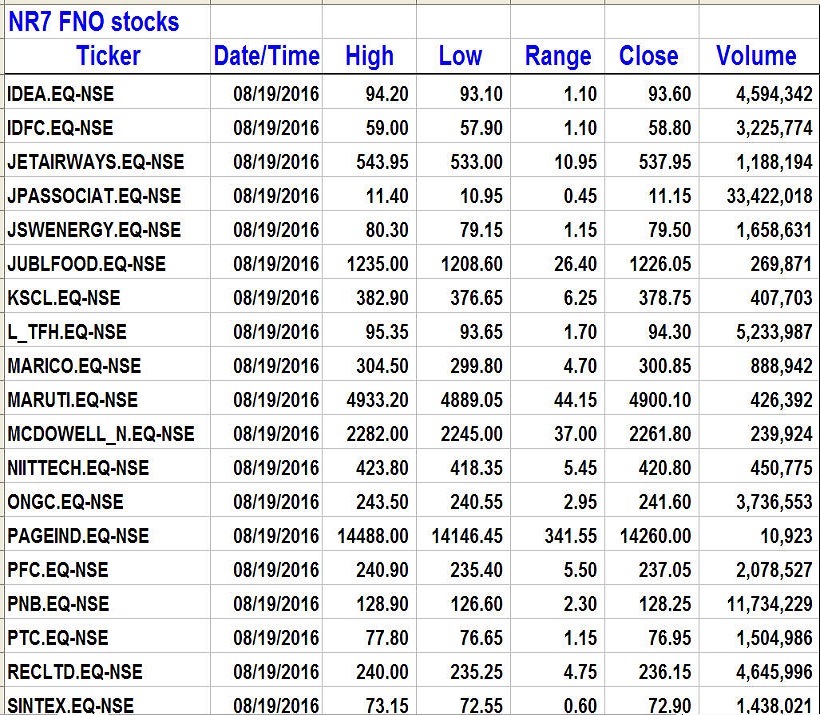This screenshot has height=715, width=820.
Task: Select KSCL range value 6.25
Action: 580,298
